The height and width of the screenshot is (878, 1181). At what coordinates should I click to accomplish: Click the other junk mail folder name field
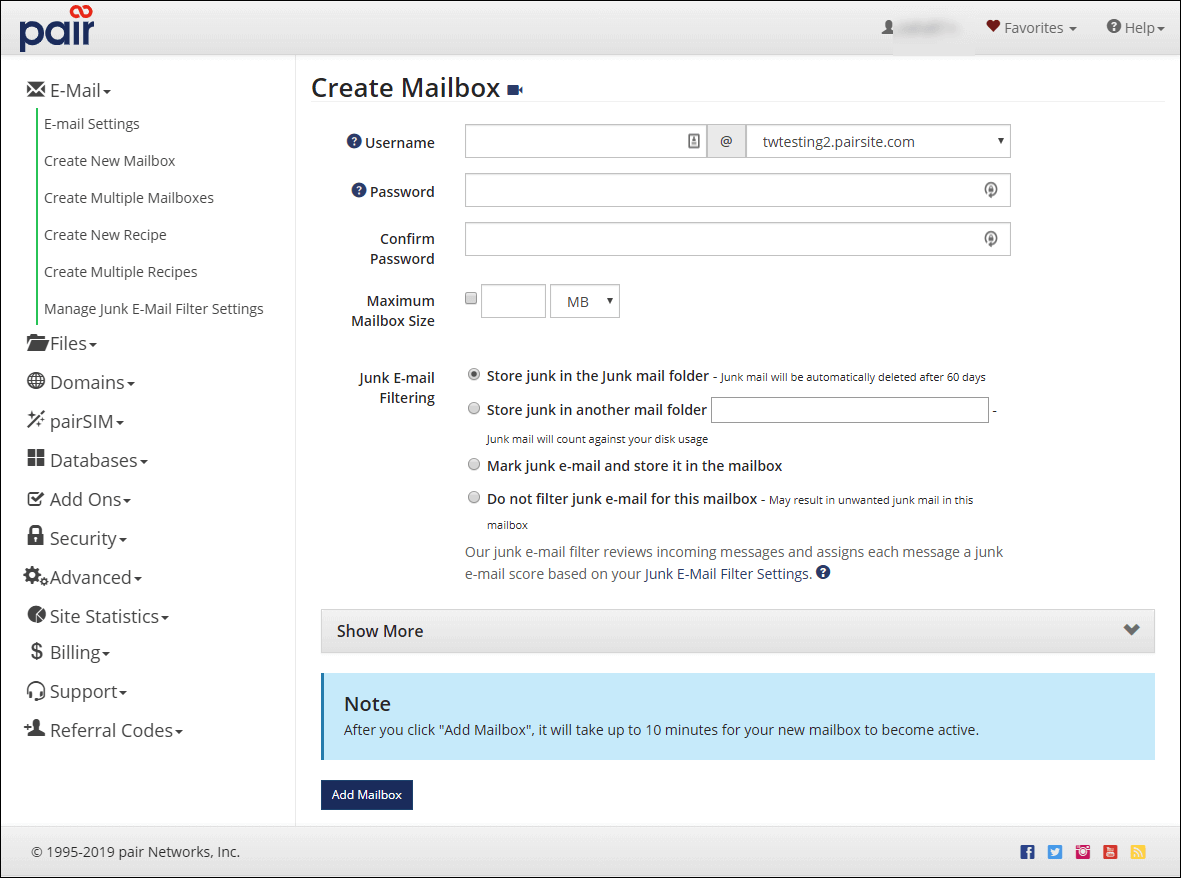pos(850,410)
